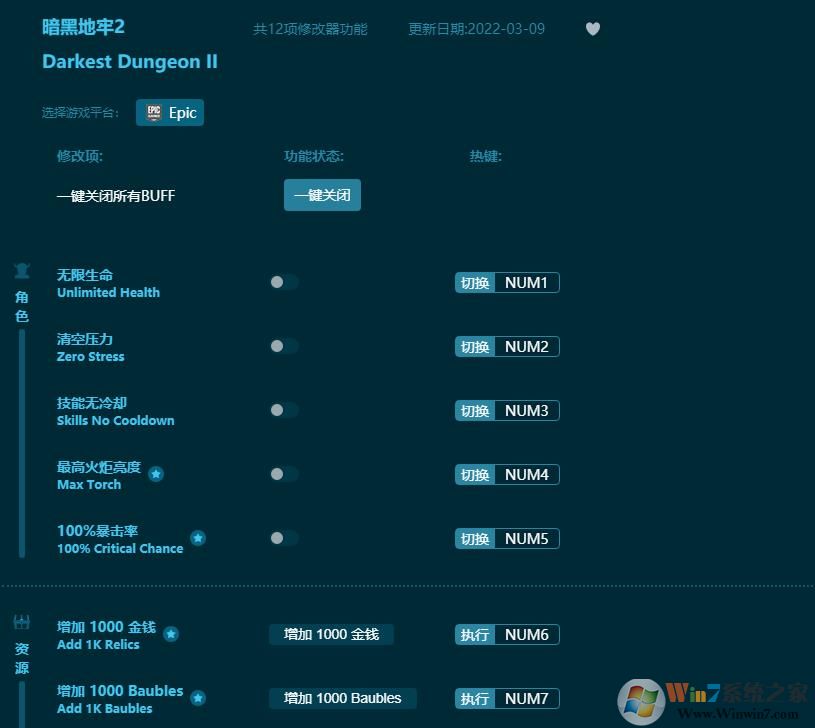The width and height of the screenshot is (815, 728).
Task: Turn on Skills No Cooldown
Action: pos(281,410)
